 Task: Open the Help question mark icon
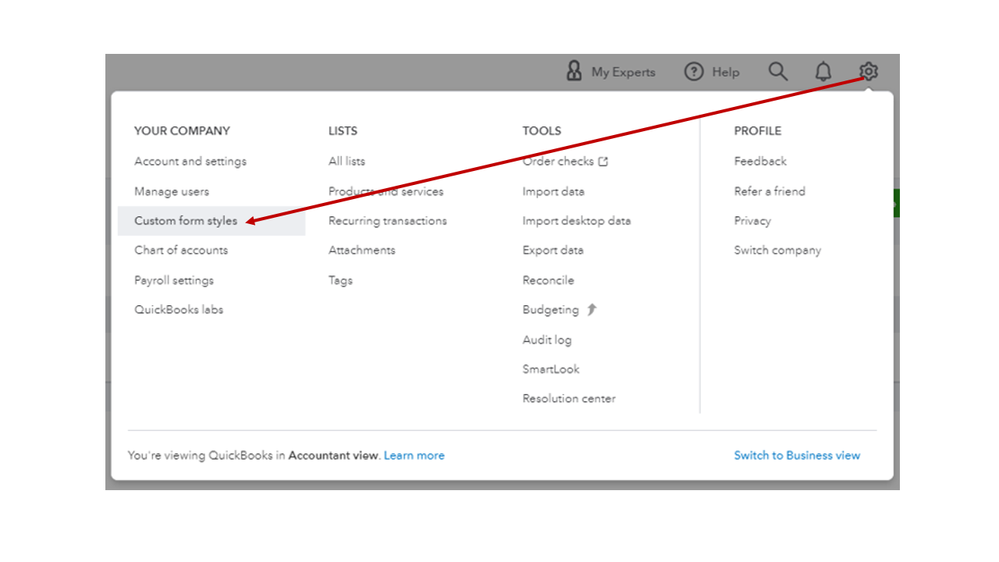click(694, 71)
